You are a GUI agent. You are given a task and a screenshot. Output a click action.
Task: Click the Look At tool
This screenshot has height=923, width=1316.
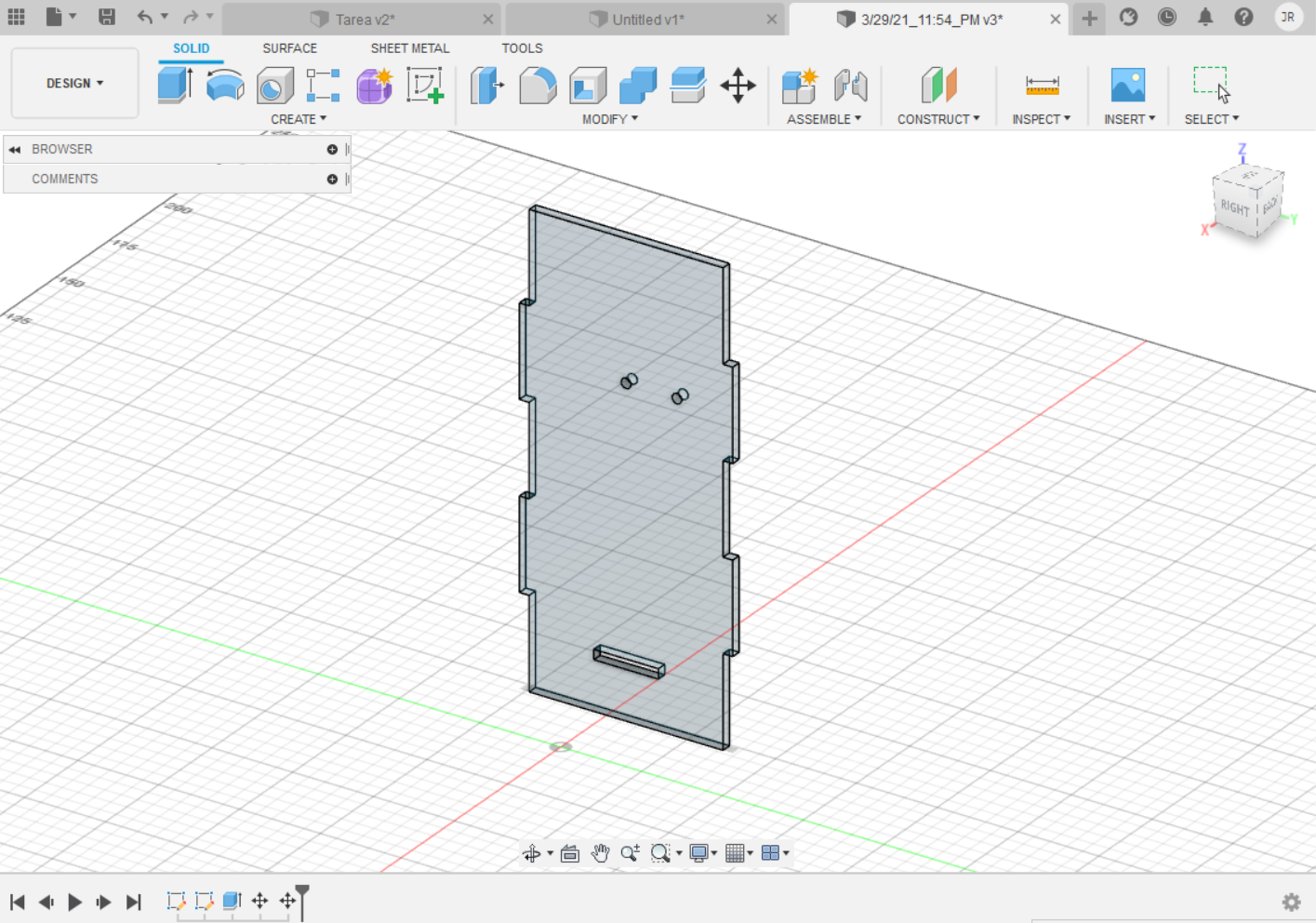click(570, 853)
